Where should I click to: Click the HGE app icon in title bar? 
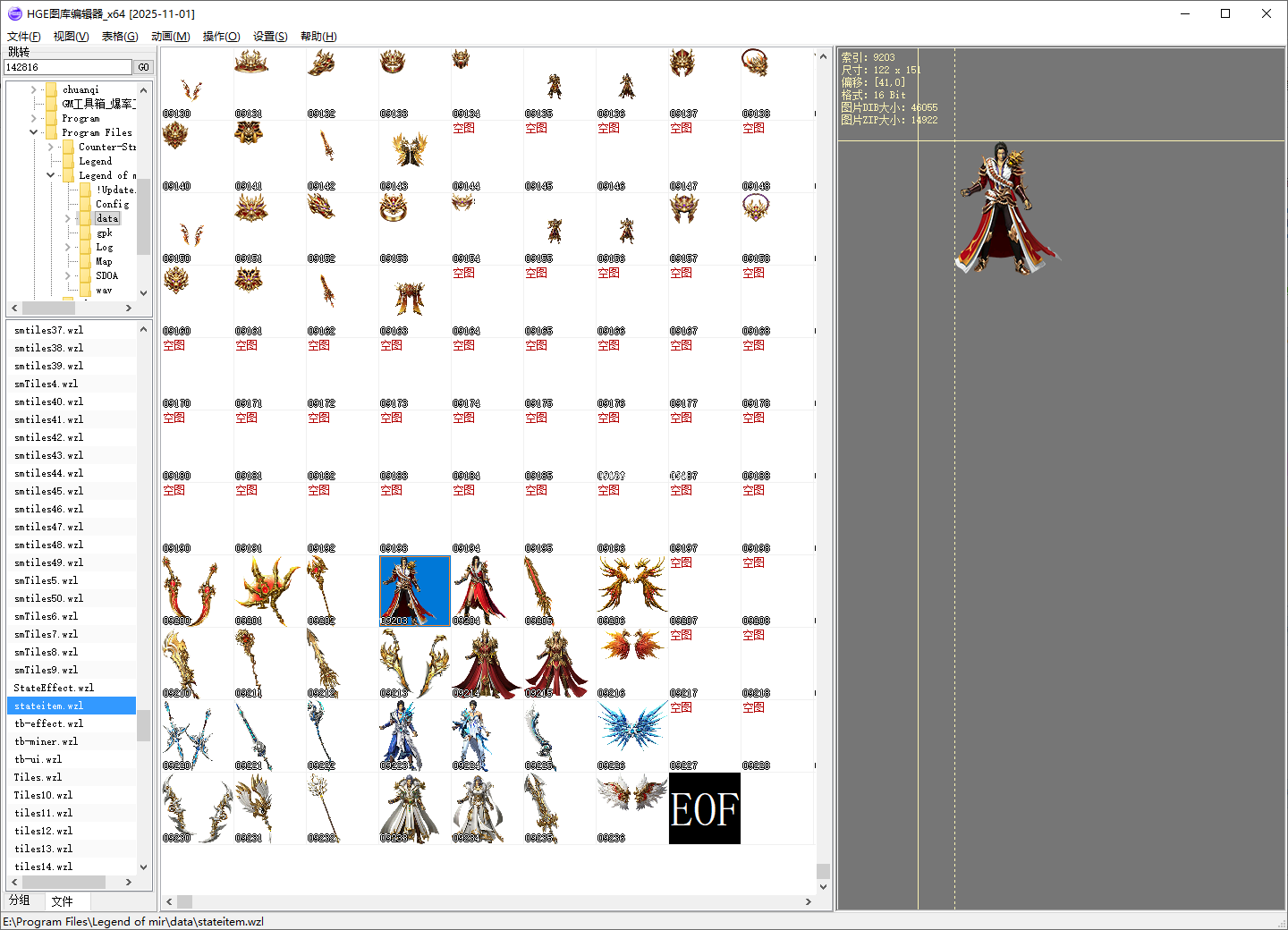[14, 13]
